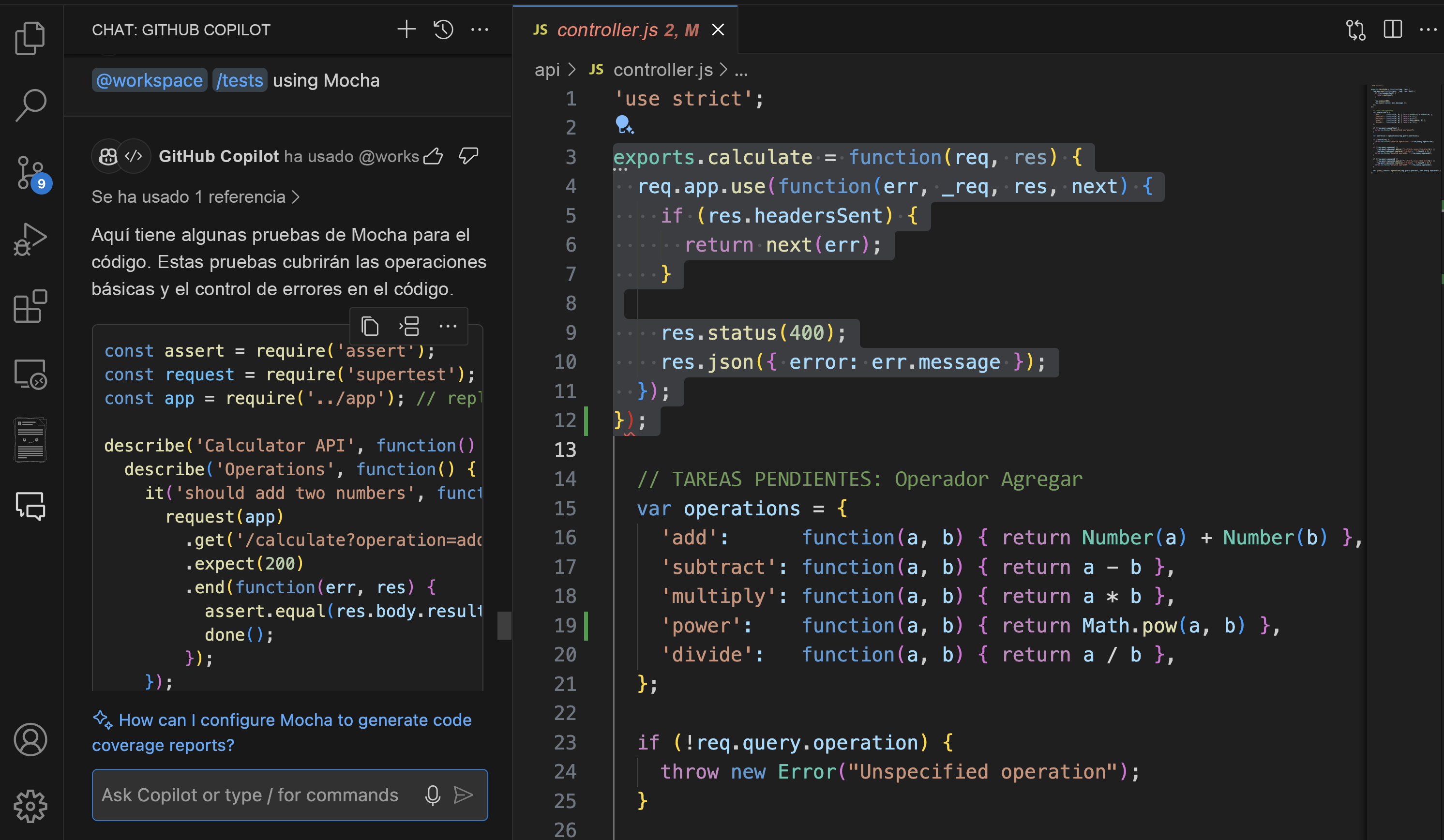Expand 'Se ha usado 1 referencia' section
Image resolution: width=1444 pixels, height=840 pixels.
[195, 197]
